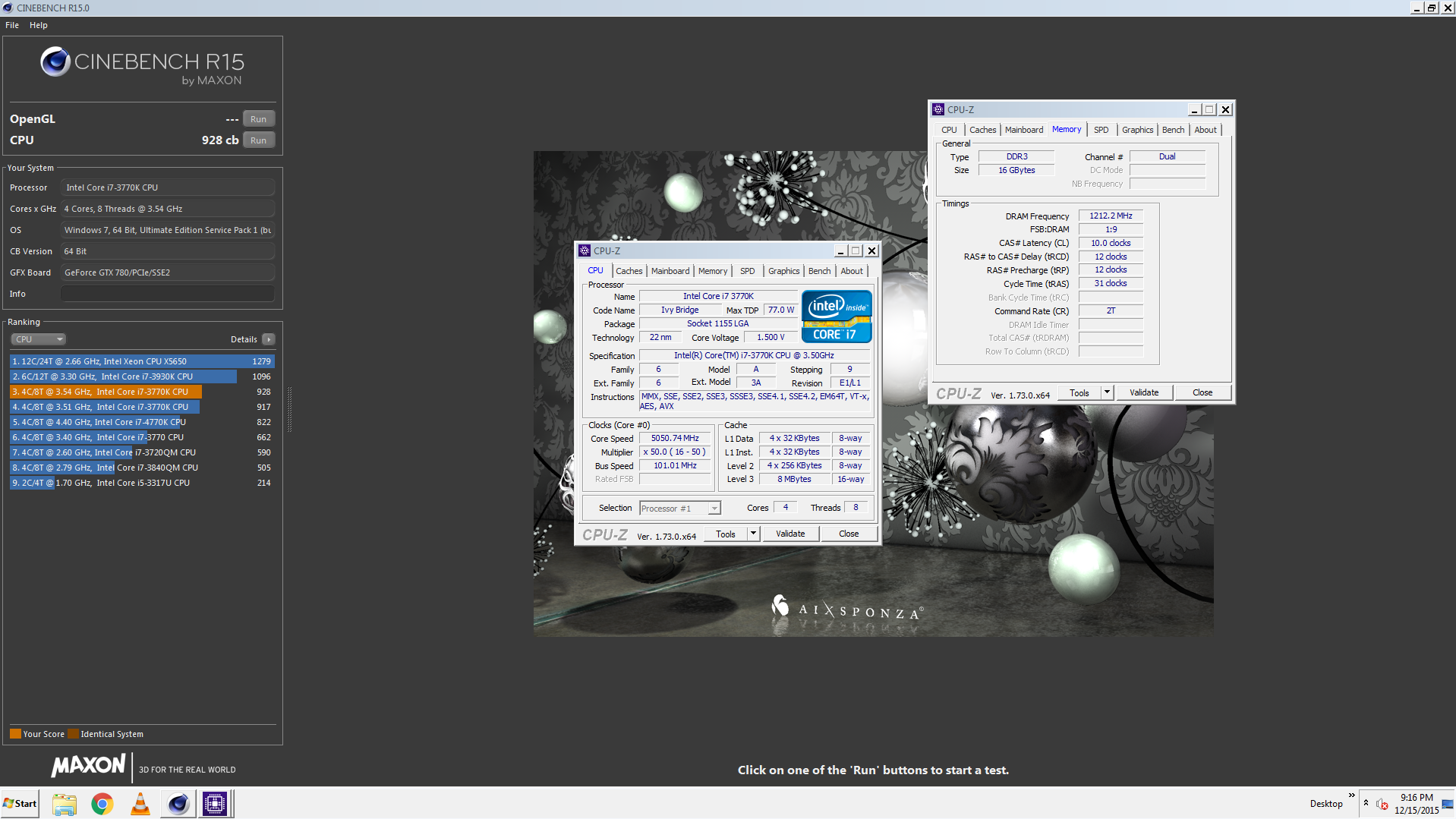Open Caches tab in Memory CPU-Z window
This screenshot has width=1456, height=819.
(982, 130)
